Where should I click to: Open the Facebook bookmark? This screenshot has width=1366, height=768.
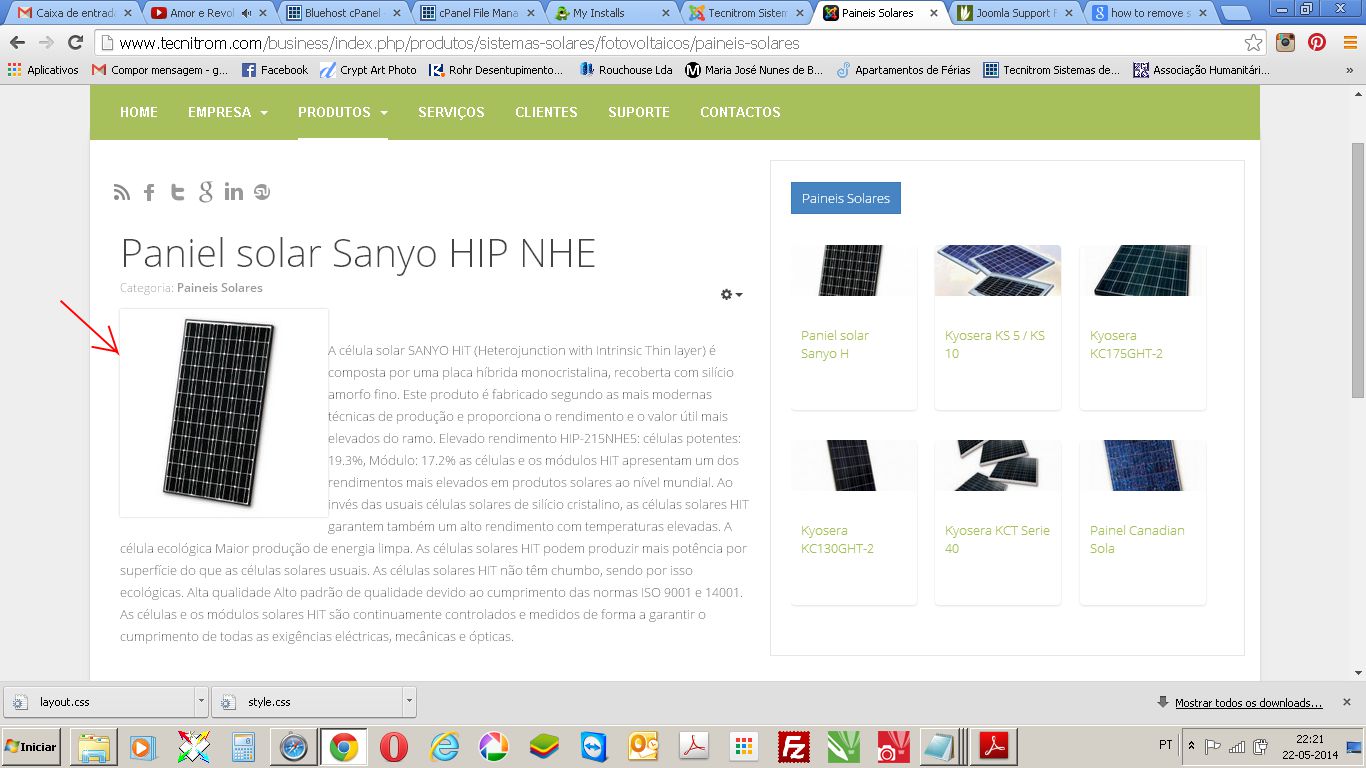[x=273, y=70]
